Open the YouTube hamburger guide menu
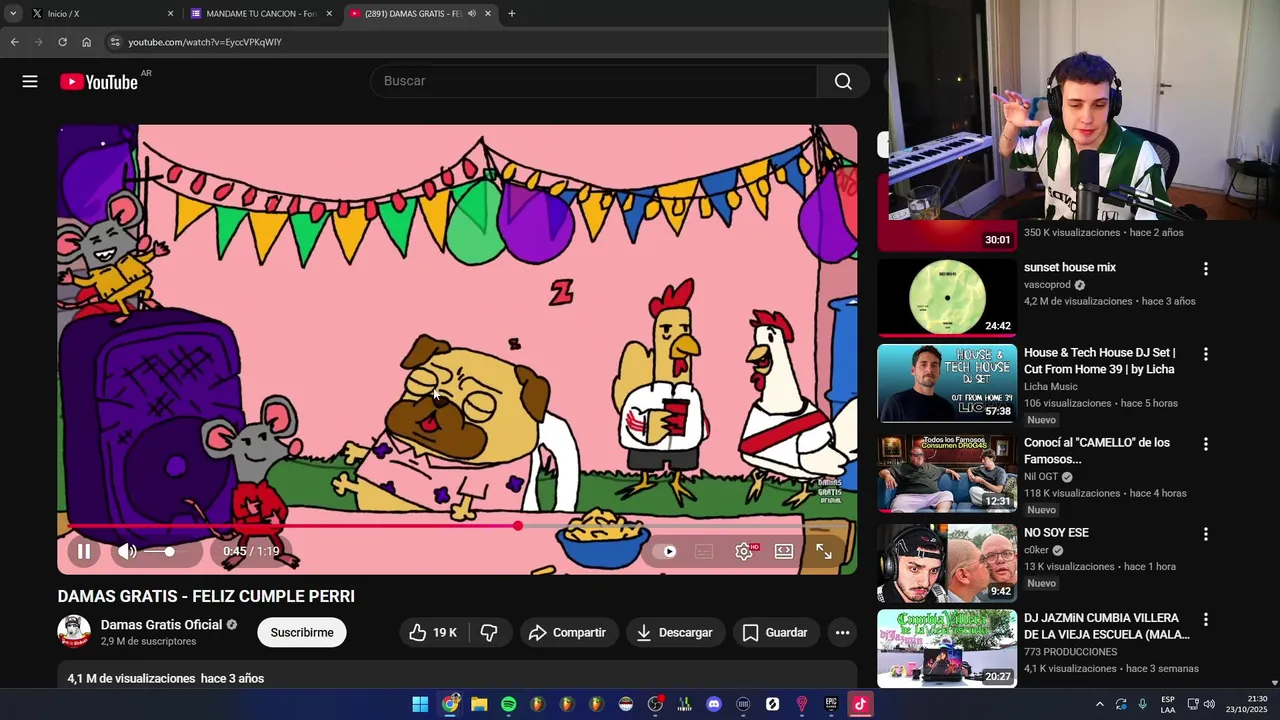The height and width of the screenshot is (720, 1280). click(x=30, y=81)
